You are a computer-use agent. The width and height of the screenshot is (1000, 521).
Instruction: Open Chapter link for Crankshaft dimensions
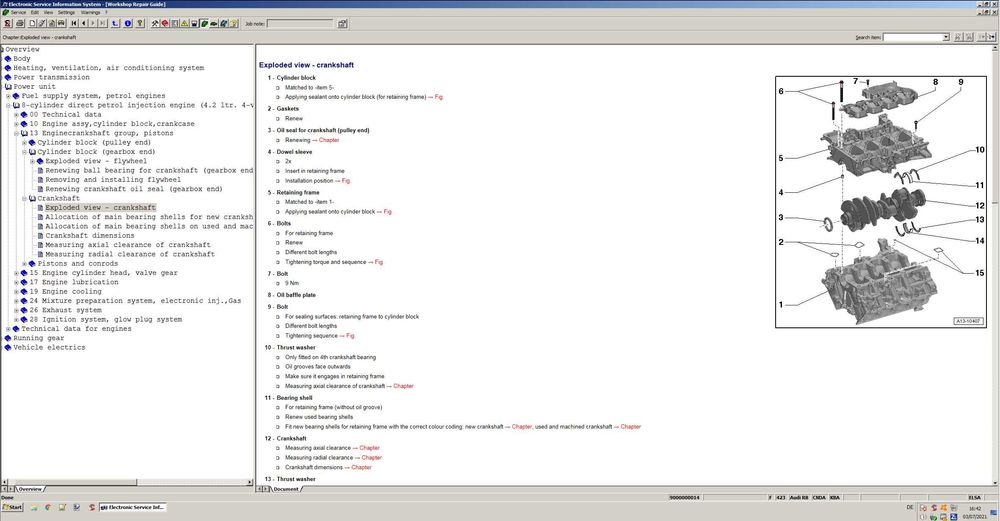361,467
